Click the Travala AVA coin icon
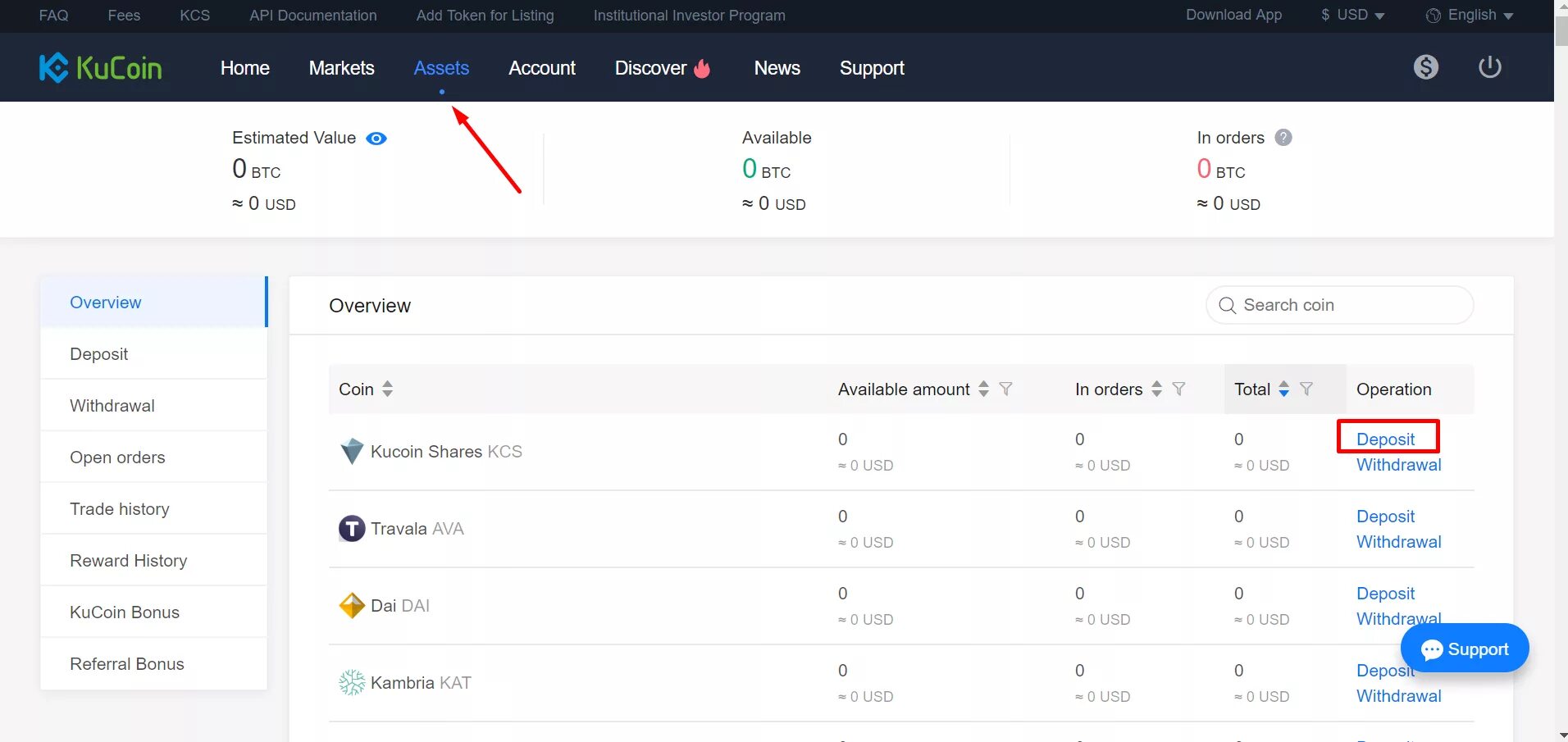1568x742 pixels. (352, 529)
